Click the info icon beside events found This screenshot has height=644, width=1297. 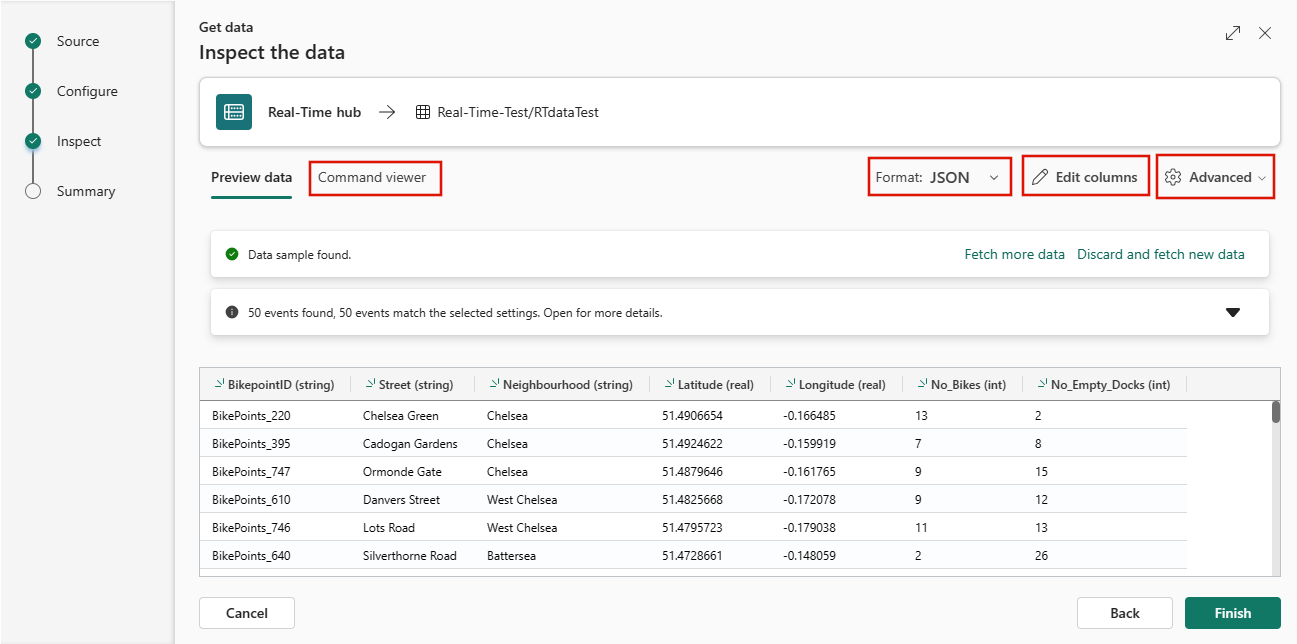point(232,312)
